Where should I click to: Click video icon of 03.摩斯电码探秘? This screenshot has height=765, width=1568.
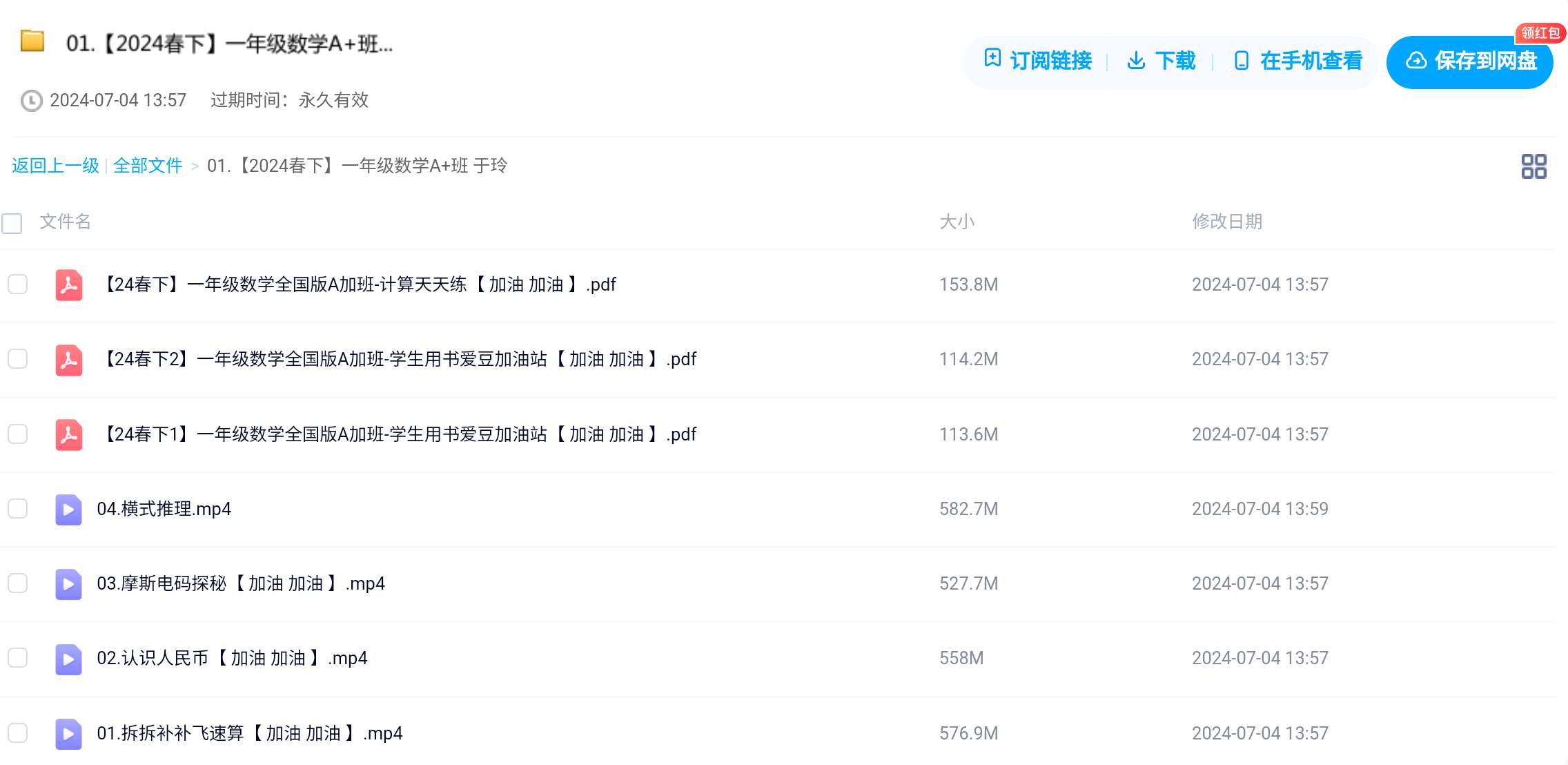coord(68,584)
